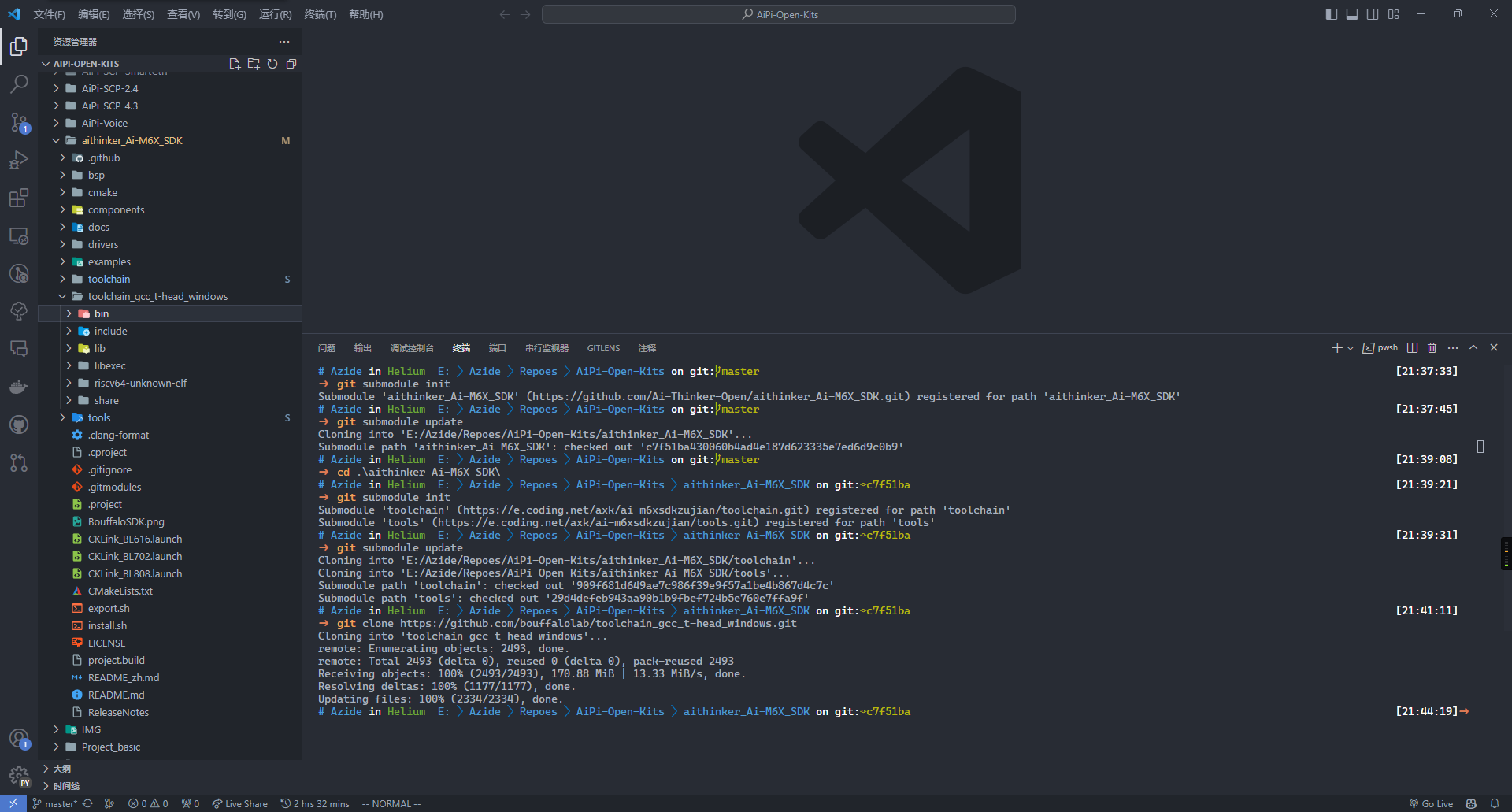Maximize the terminal panel size
This screenshot has width=1512, height=812.
click(x=1473, y=348)
